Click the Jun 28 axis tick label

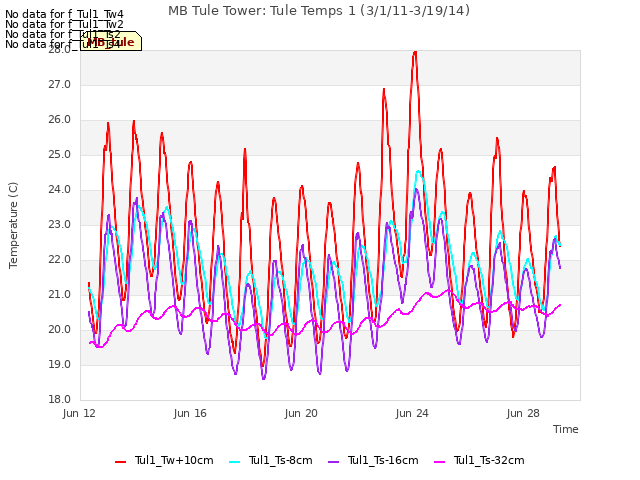(523, 413)
